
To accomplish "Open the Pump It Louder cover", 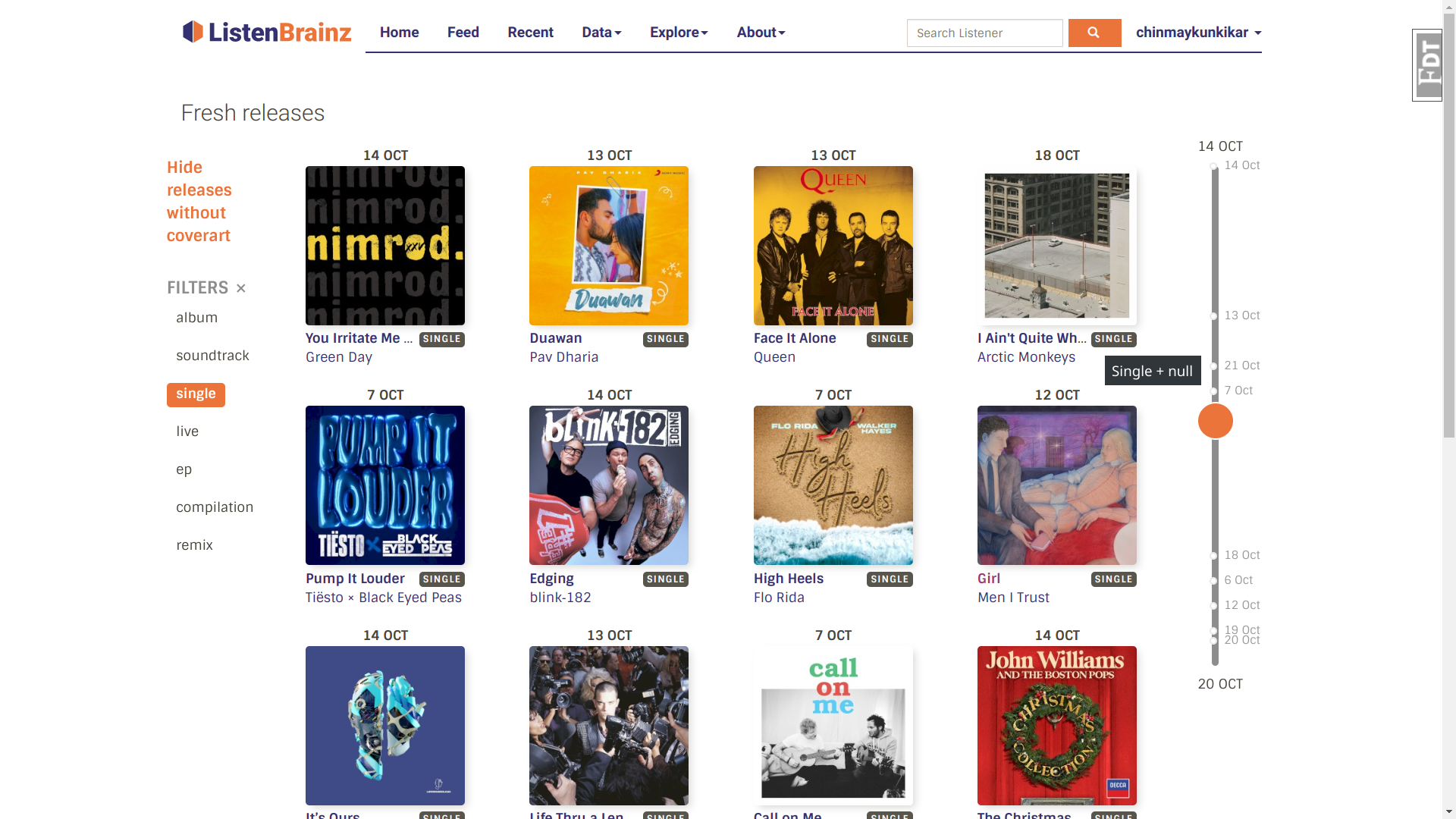I will coord(385,485).
